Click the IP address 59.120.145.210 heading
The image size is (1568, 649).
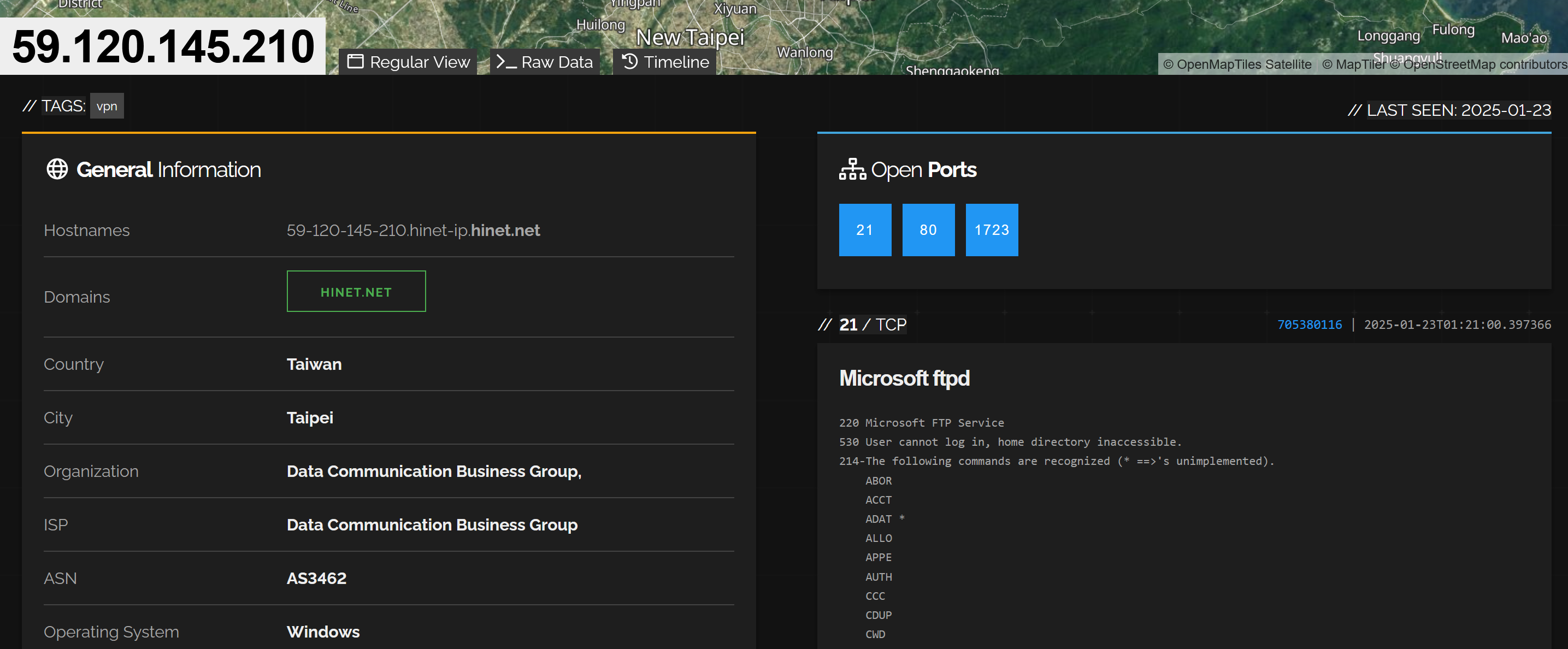[163, 46]
